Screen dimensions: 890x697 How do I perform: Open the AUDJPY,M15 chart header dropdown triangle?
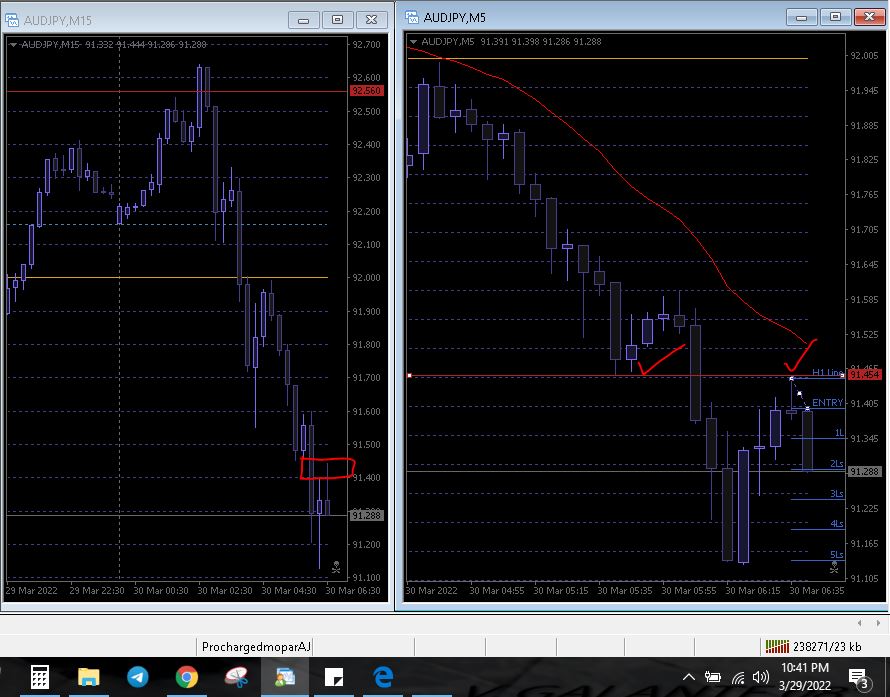pos(13,44)
